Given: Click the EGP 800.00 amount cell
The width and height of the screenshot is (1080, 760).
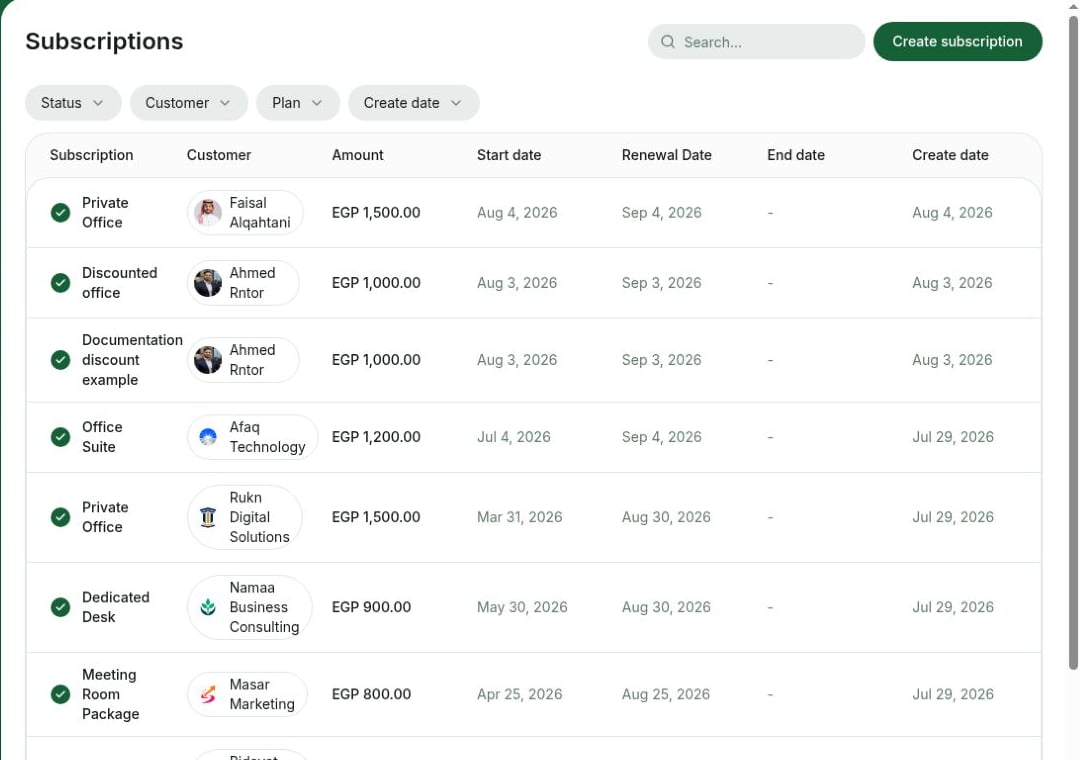Looking at the screenshot, I should [371, 695].
